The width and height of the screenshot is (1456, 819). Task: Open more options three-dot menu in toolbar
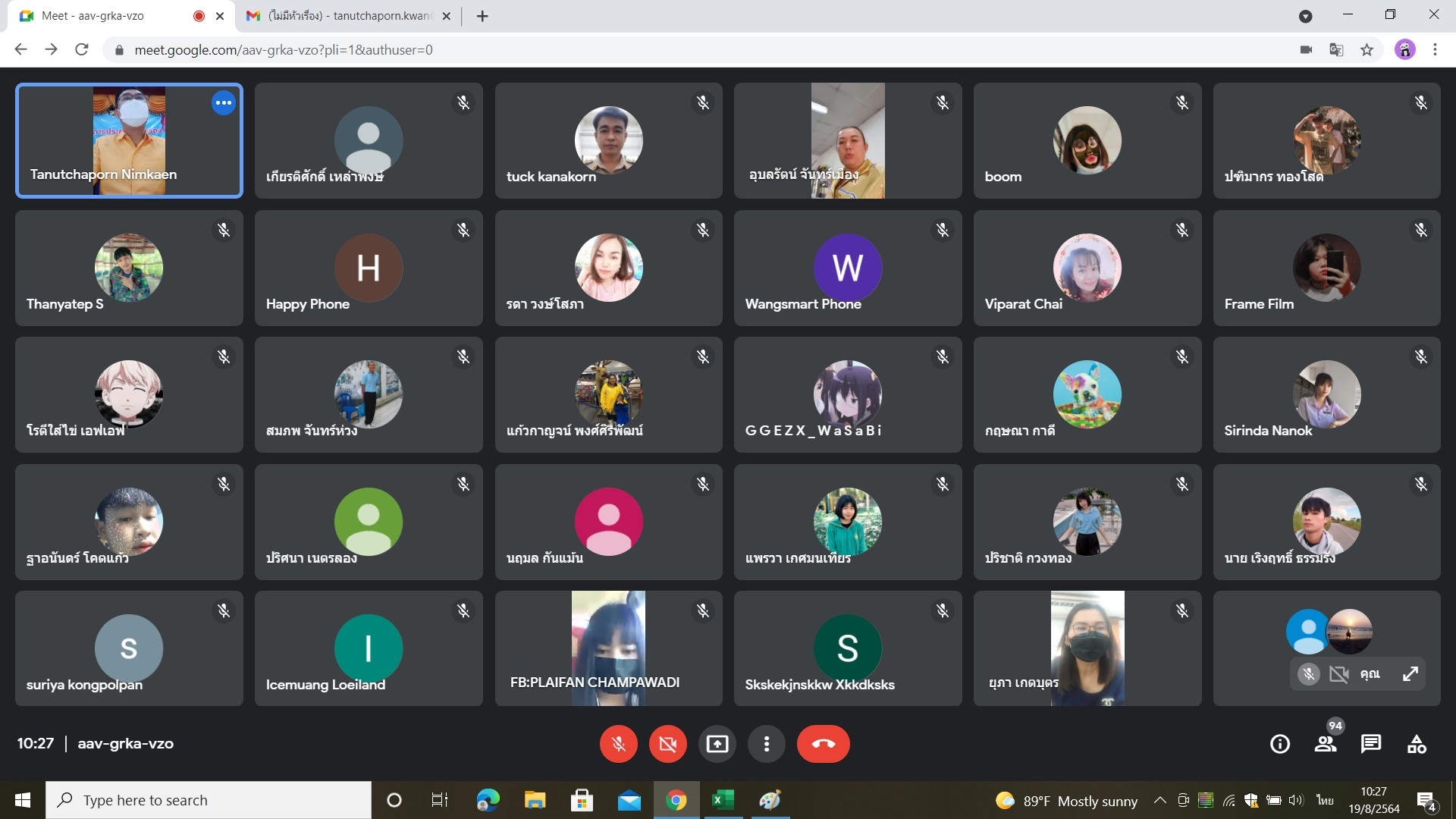coord(766,744)
